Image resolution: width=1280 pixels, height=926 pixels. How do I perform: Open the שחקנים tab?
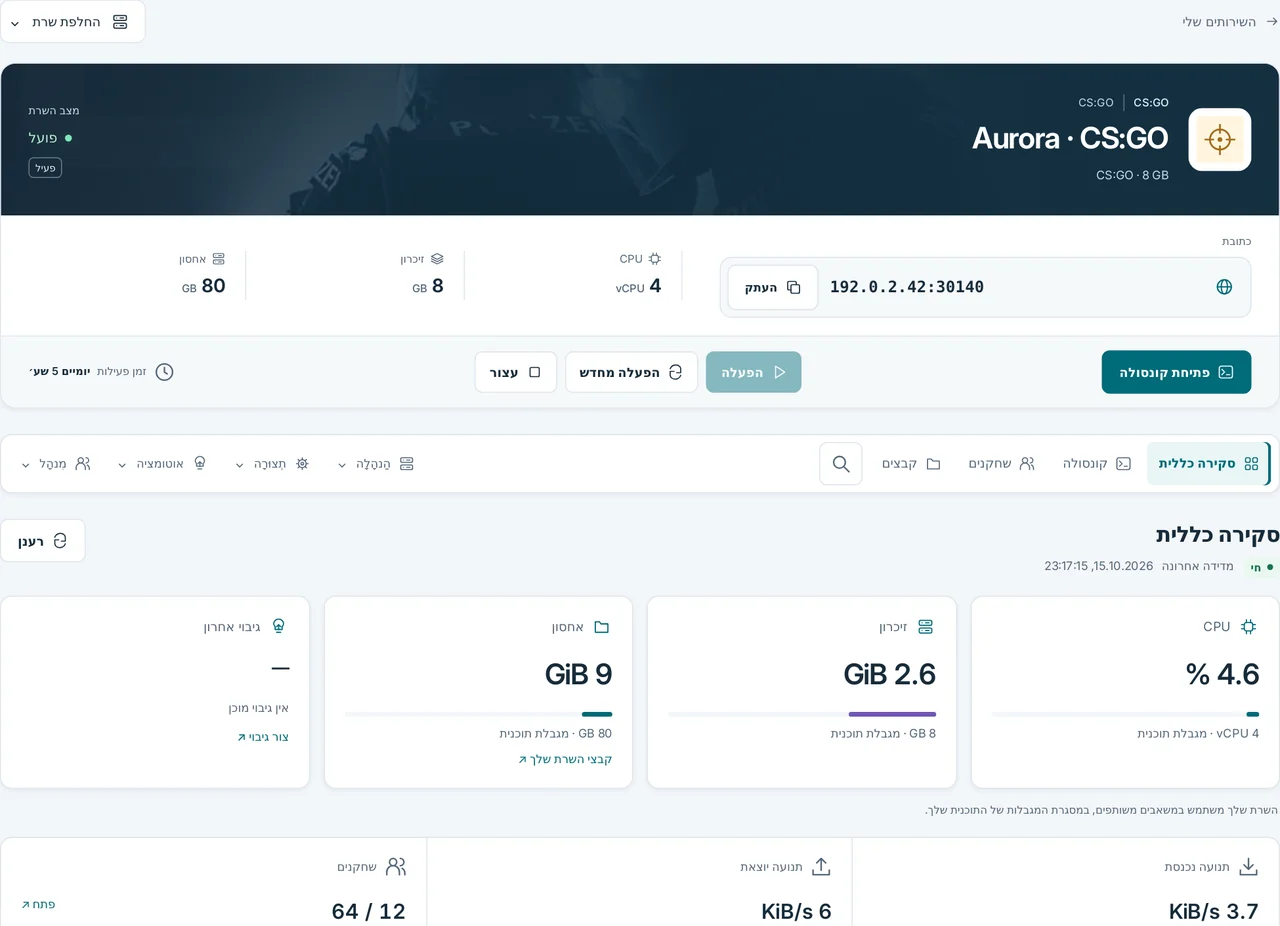click(1001, 464)
